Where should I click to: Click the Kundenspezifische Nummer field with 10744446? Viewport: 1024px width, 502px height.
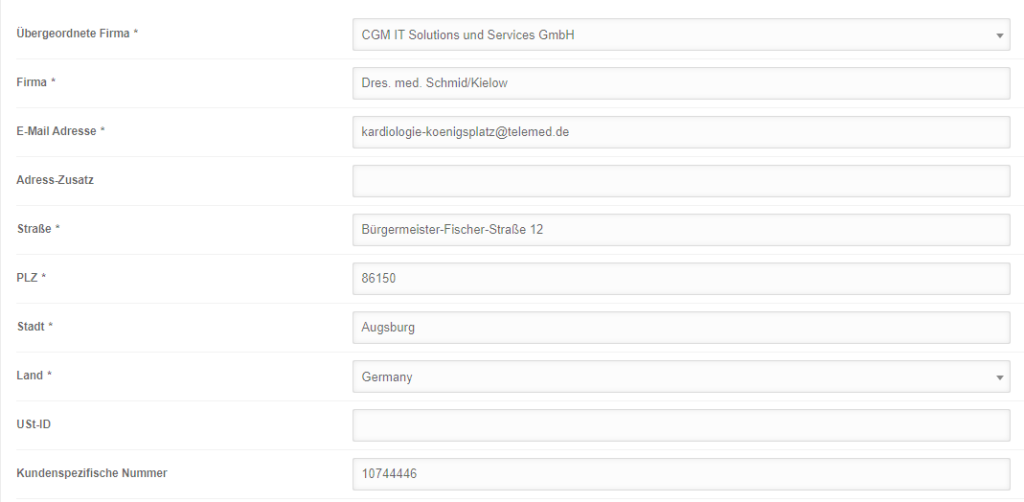tap(681, 473)
